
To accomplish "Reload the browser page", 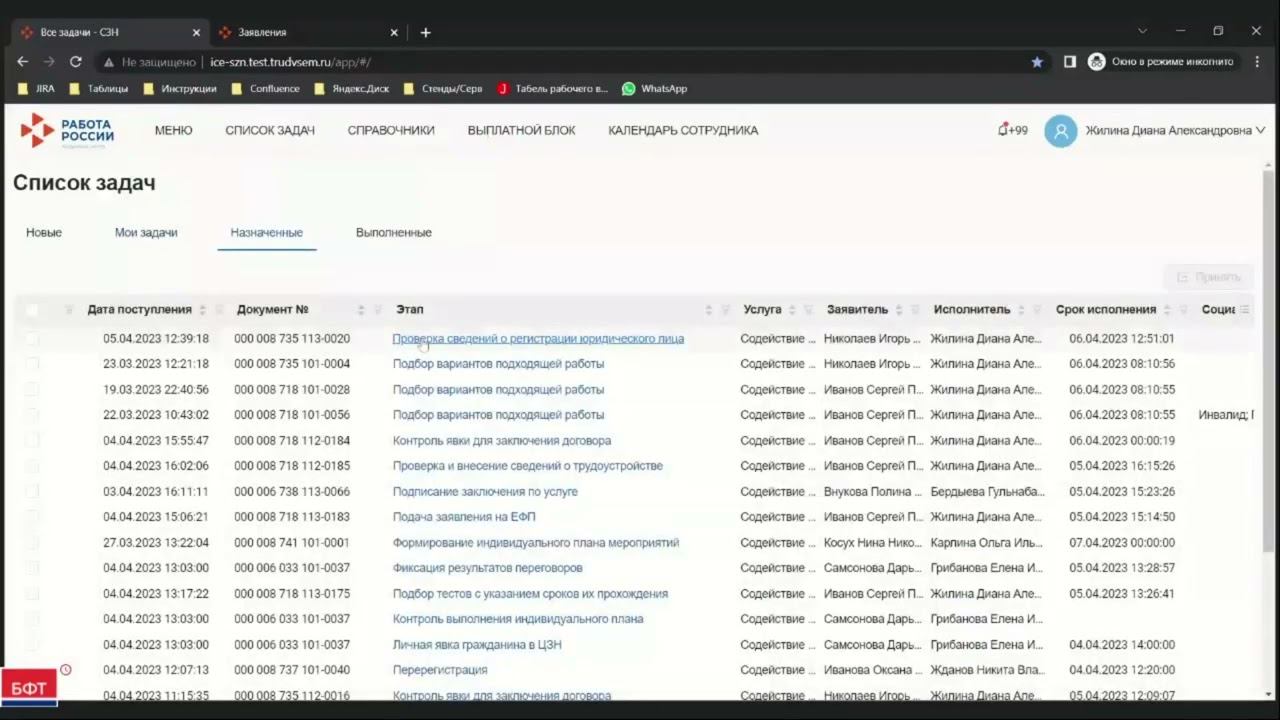I will coord(75,61).
